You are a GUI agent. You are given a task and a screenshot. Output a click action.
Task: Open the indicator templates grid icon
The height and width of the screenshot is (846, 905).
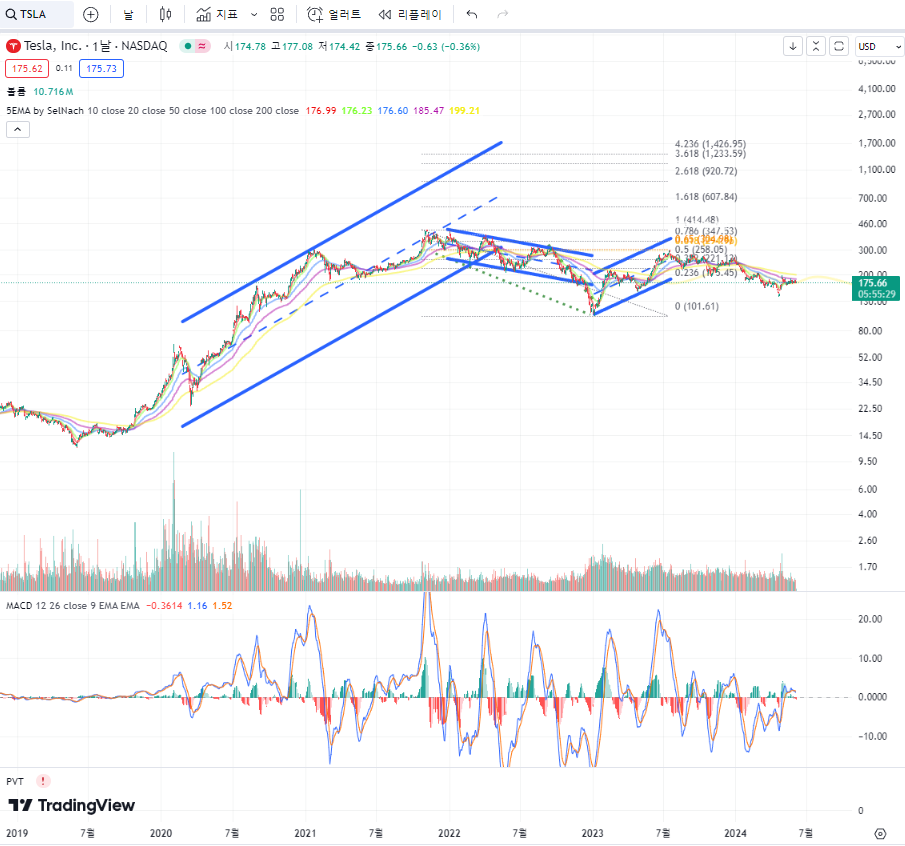(277, 14)
